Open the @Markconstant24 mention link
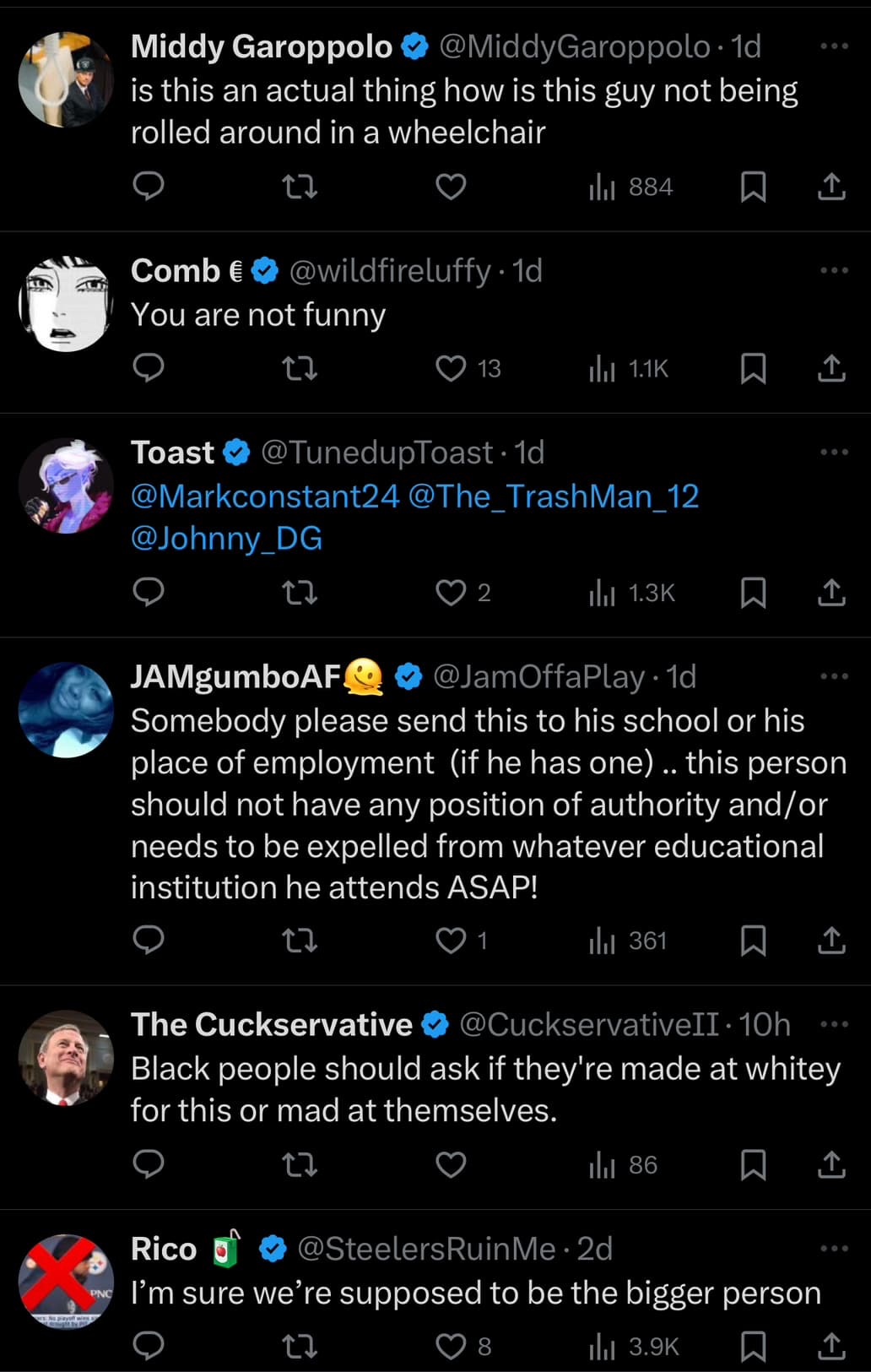The height and width of the screenshot is (1372, 871). [265, 496]
